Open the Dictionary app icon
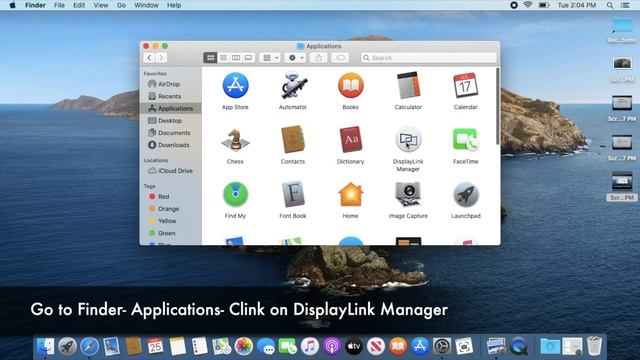The image size is (640, 360). (351, 140)
